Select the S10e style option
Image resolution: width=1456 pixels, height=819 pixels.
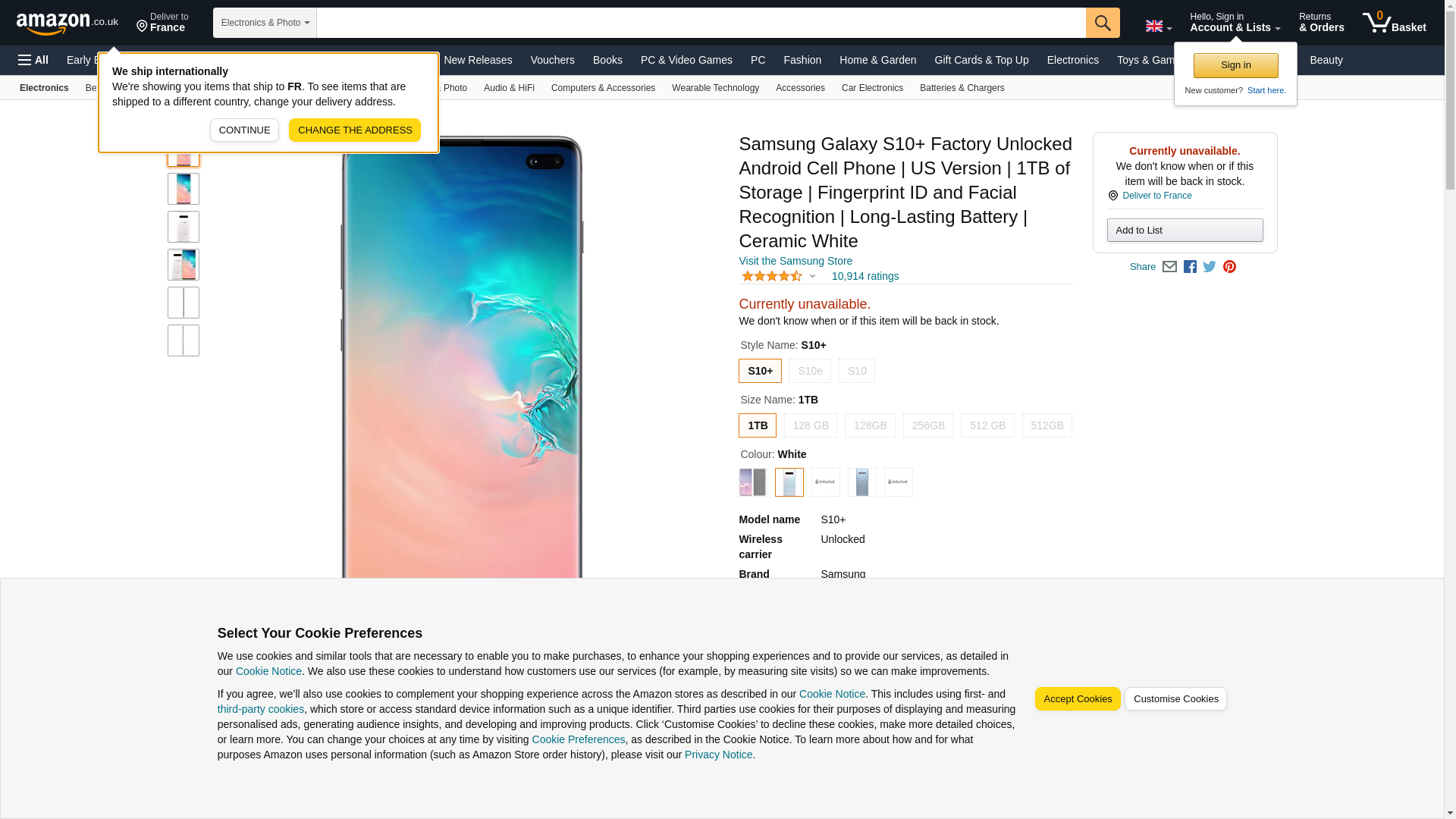pos(810,371)
